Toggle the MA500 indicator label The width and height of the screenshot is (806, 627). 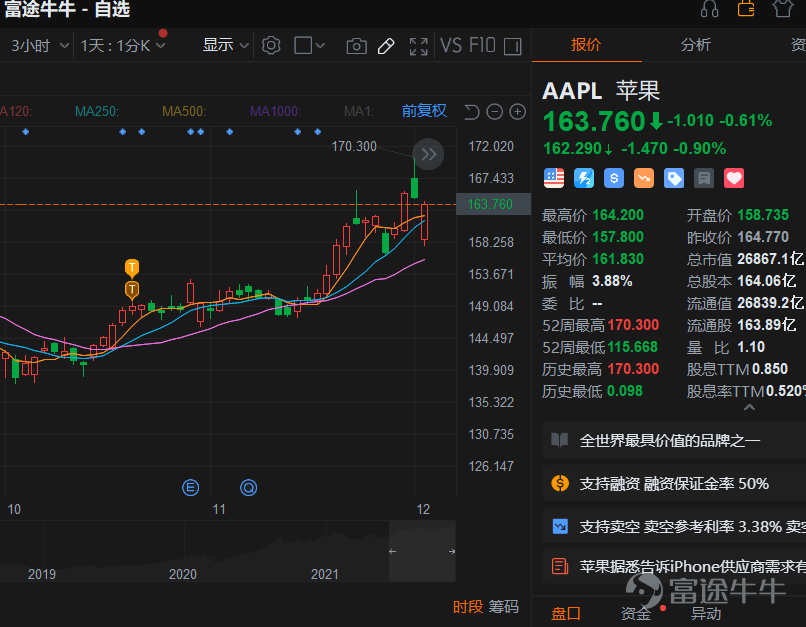184,111
